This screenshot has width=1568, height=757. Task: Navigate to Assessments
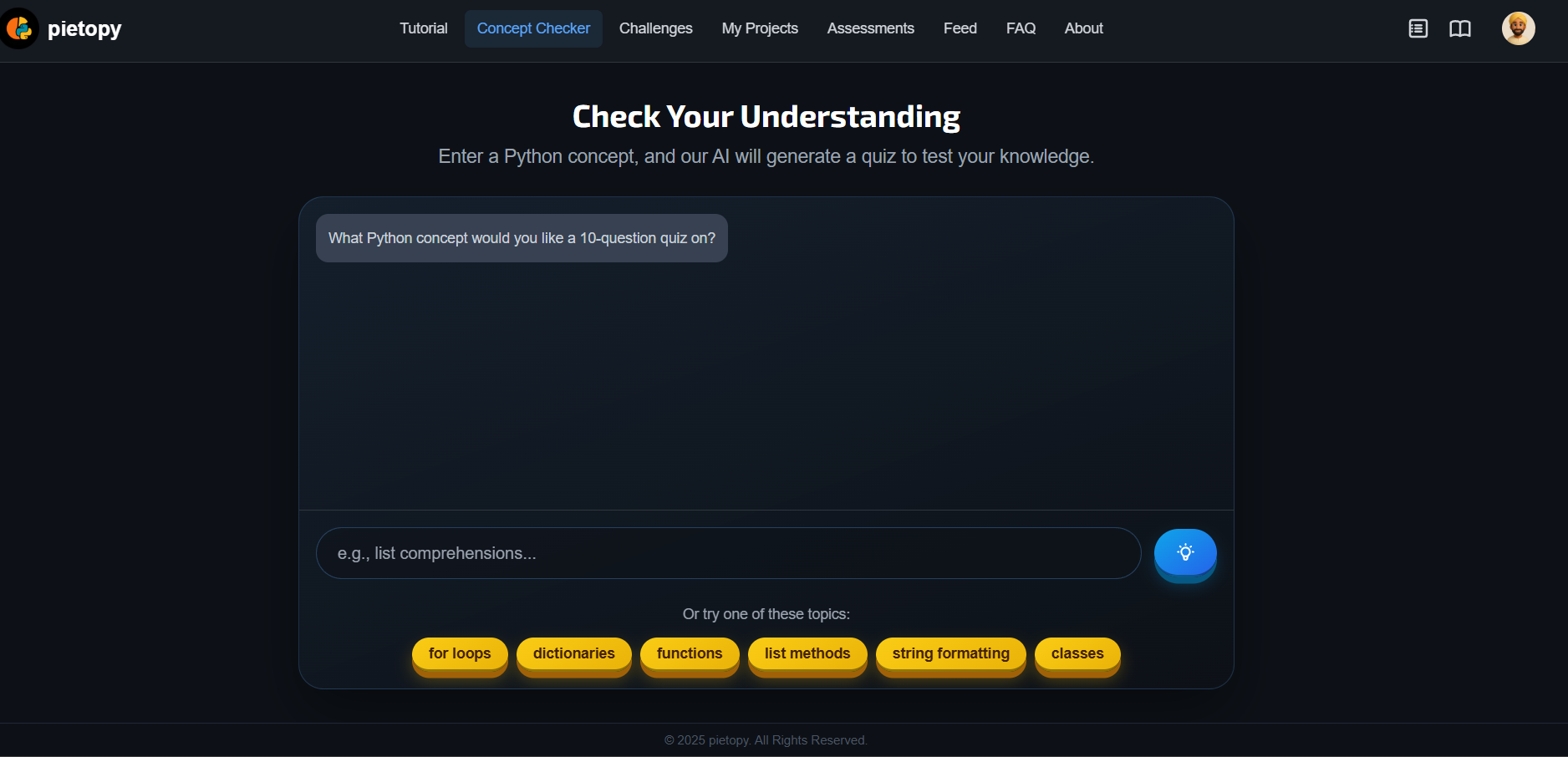870,28
